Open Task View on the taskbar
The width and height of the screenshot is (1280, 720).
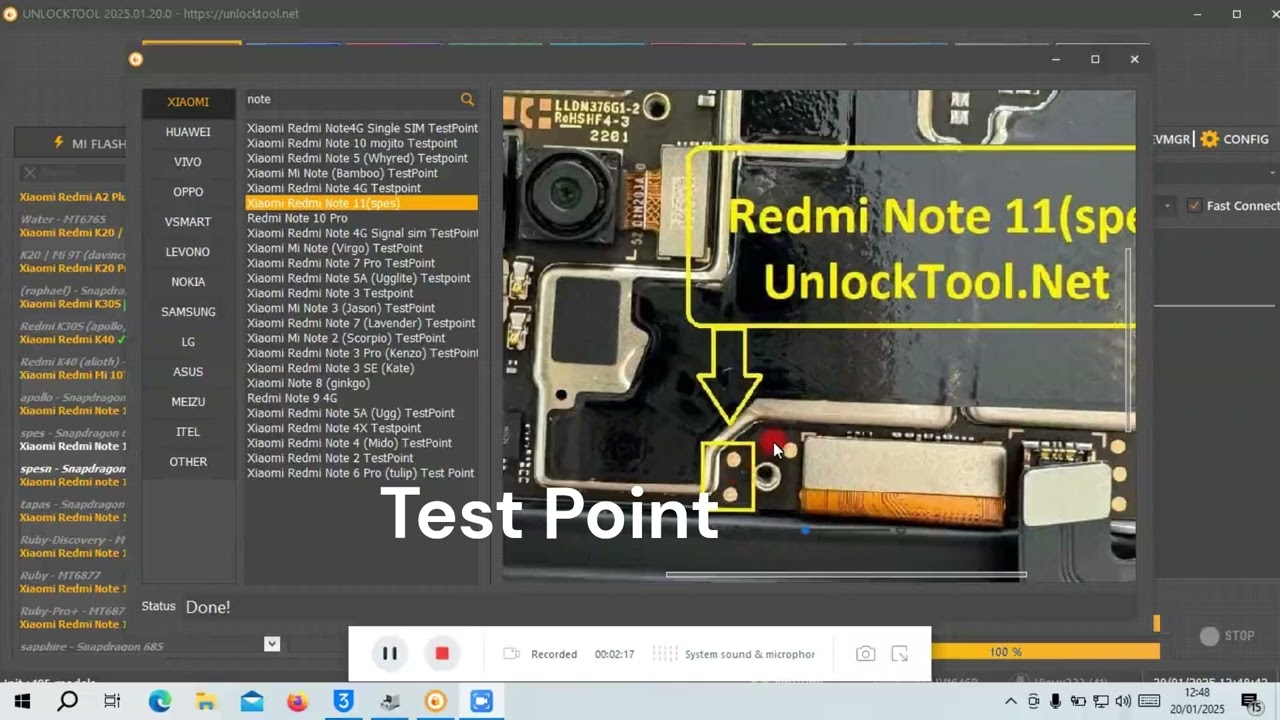click(x=112, y=702)
